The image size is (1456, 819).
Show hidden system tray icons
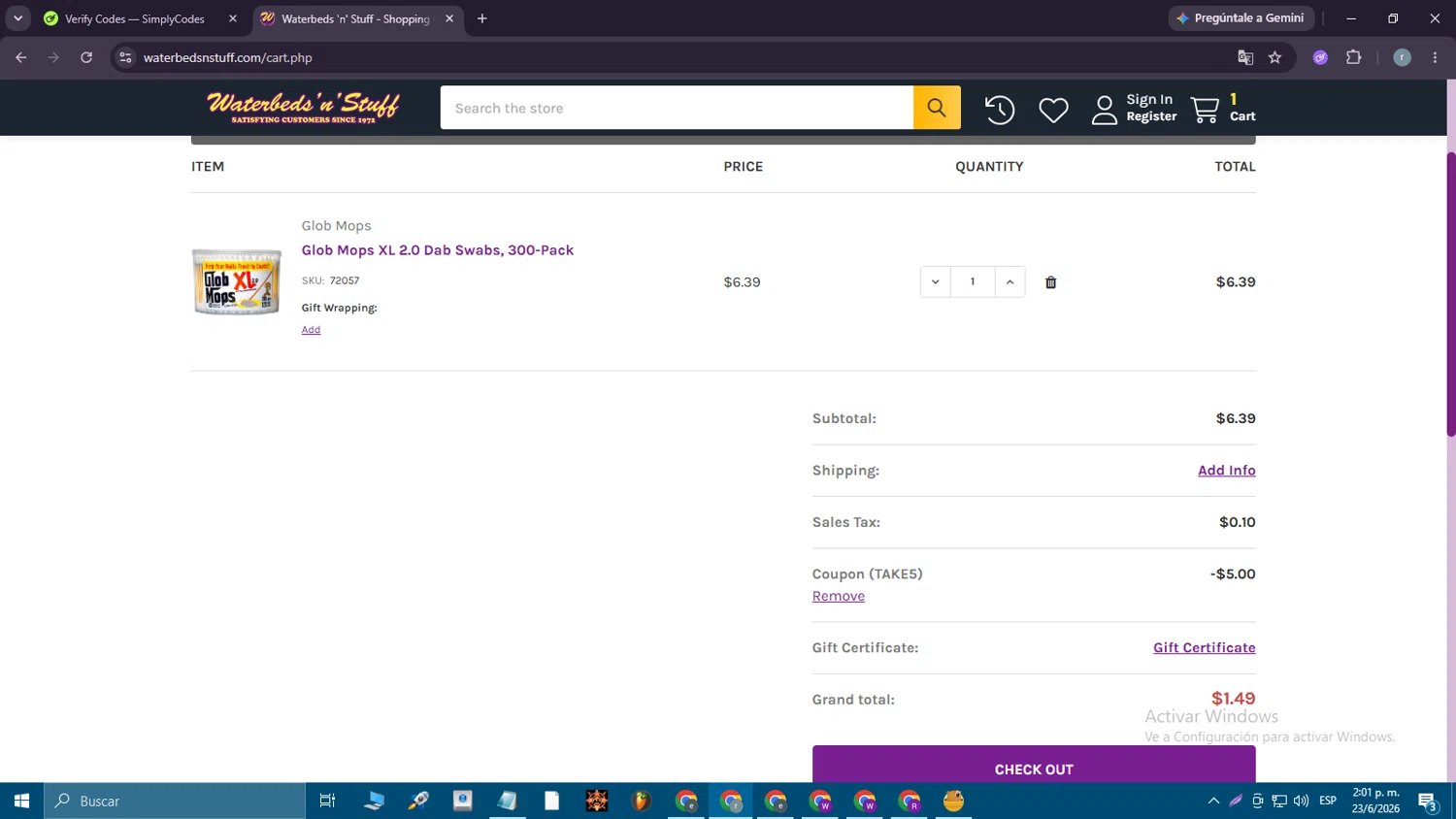click(1213, 801)
